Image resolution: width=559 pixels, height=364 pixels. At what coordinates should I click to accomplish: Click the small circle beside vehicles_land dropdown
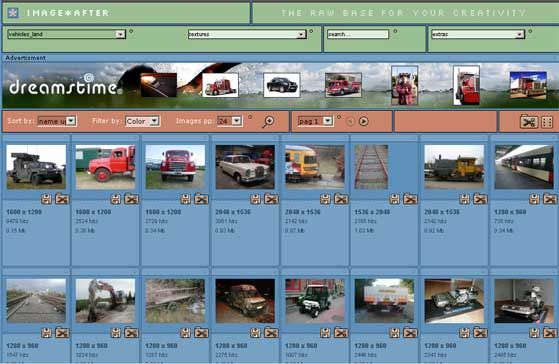tap(131, 31)
